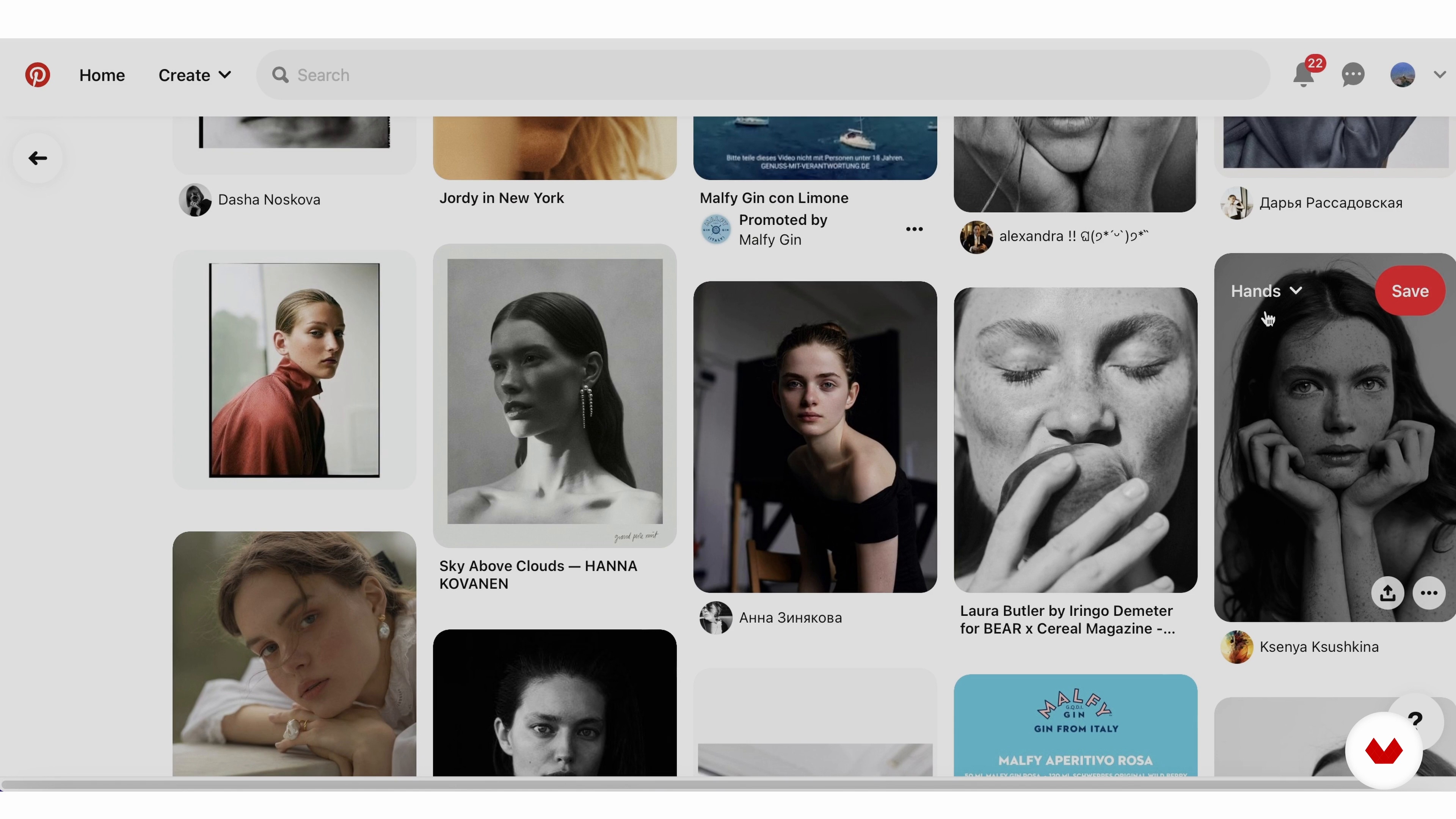The image size is (1456, 819).
Task: Click Ksenya Ksushkina avatar
Action: pyautogui.click(x=1237, y=646)
